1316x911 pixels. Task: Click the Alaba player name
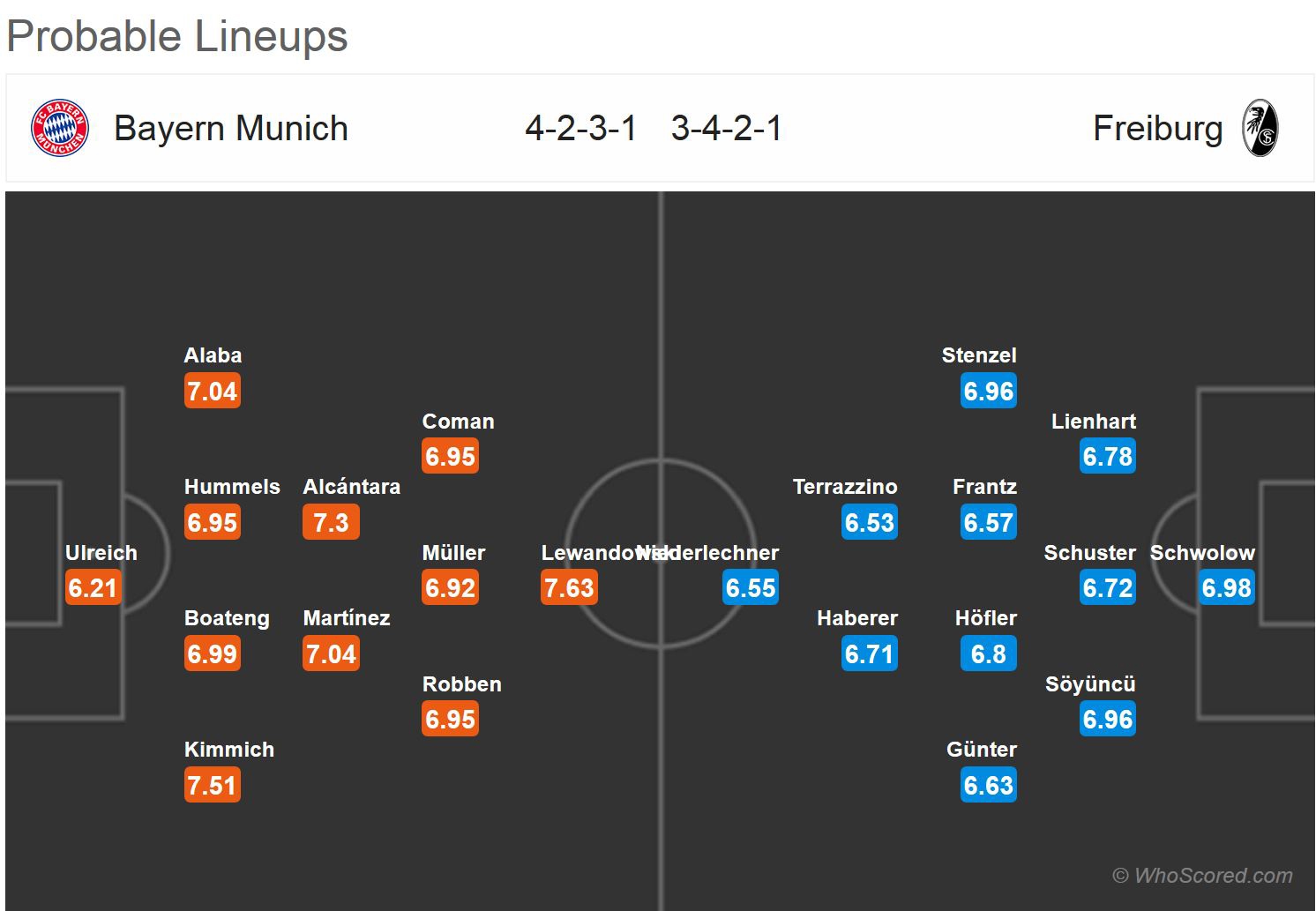coord(213,355)
